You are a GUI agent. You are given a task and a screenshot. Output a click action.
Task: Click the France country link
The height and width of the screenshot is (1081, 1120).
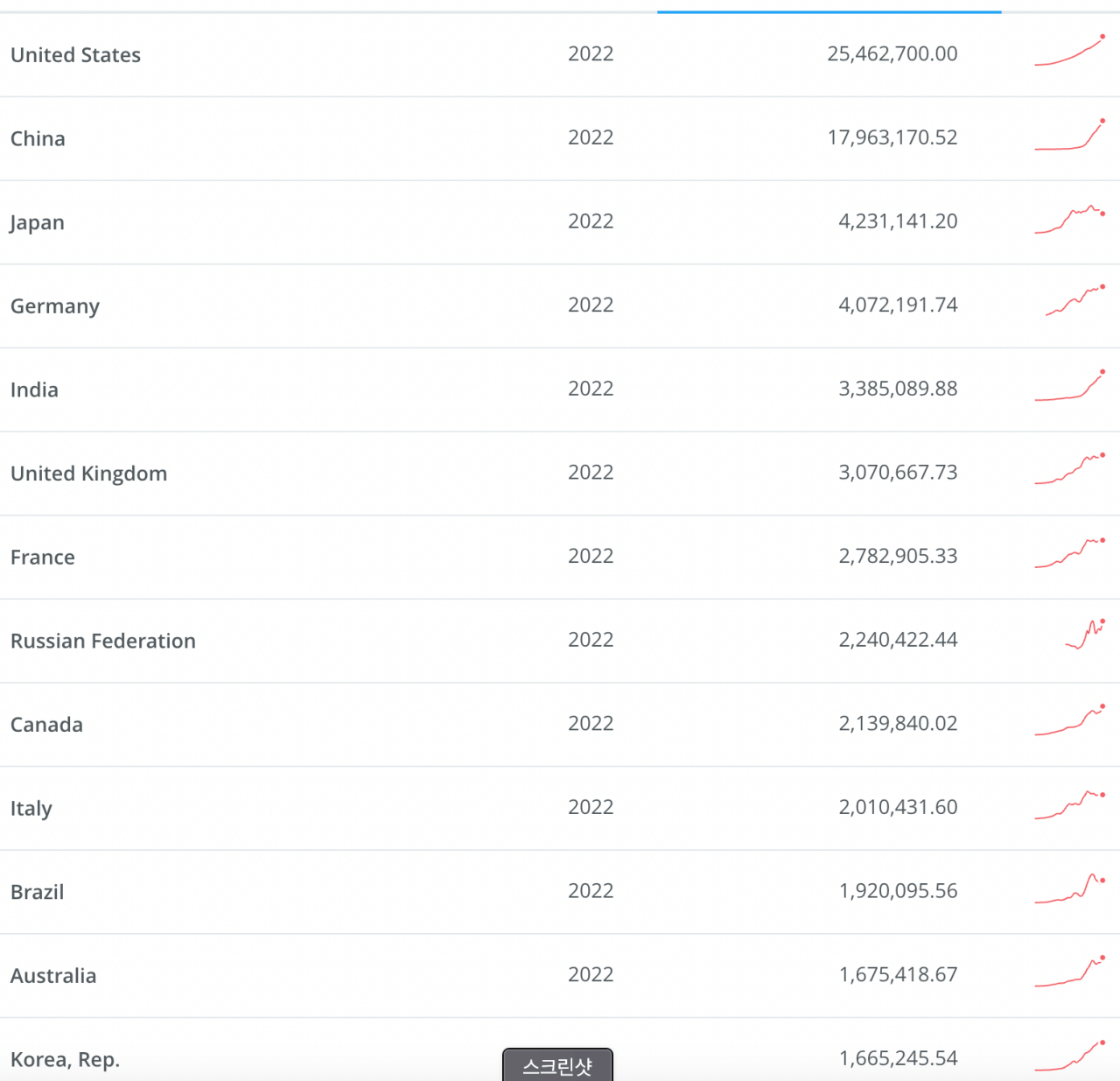tap(43, 558)
